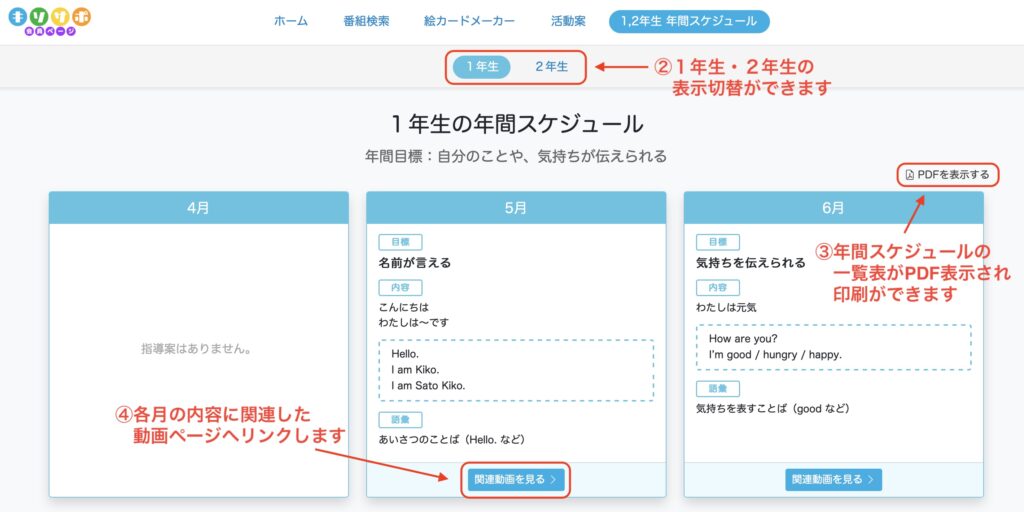View related videos for 6月
Image resolution: width=1024 pixels, height=512 pixels.
833,479
